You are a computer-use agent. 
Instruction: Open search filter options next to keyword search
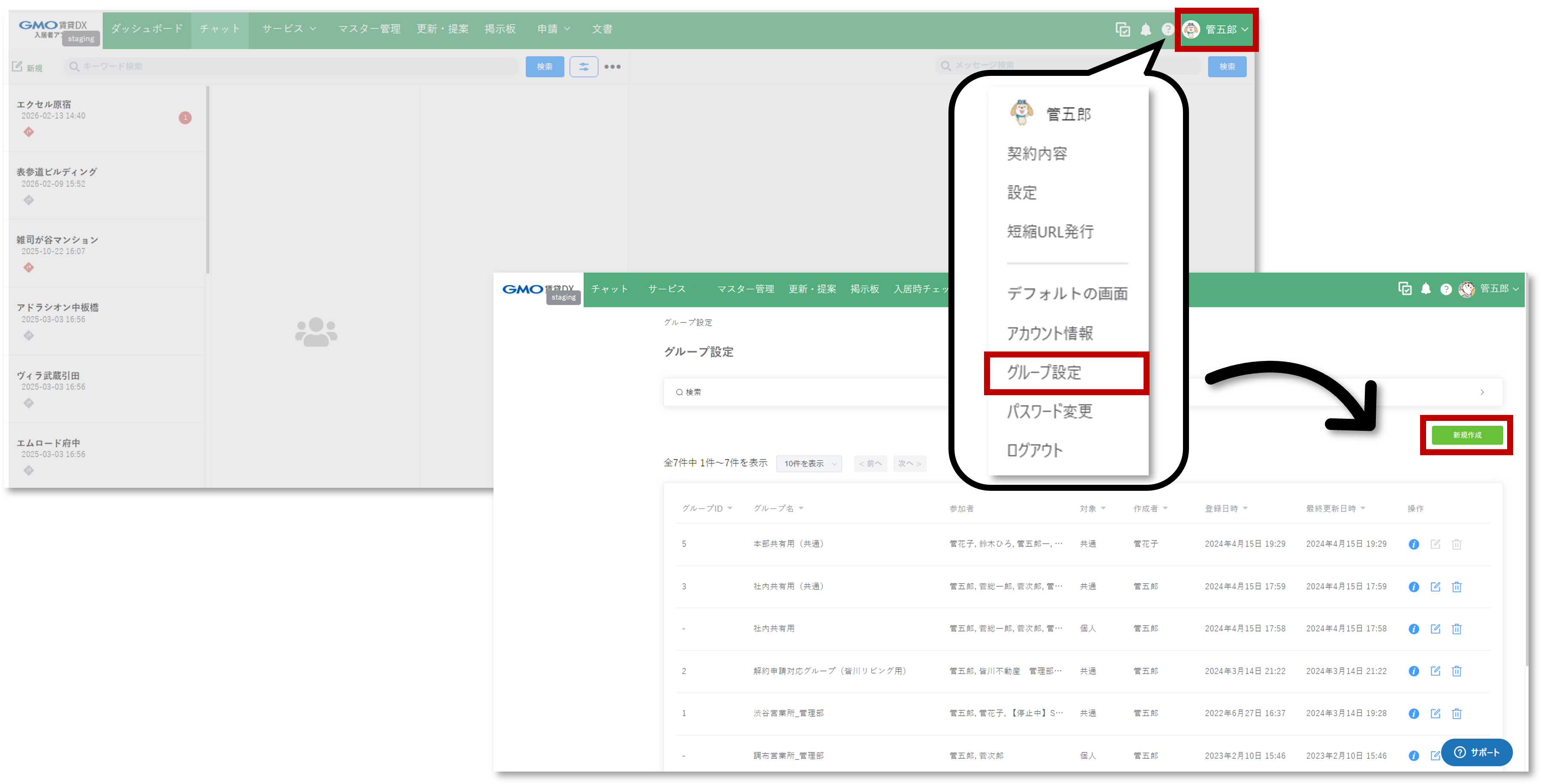click(x=584, y=66)
